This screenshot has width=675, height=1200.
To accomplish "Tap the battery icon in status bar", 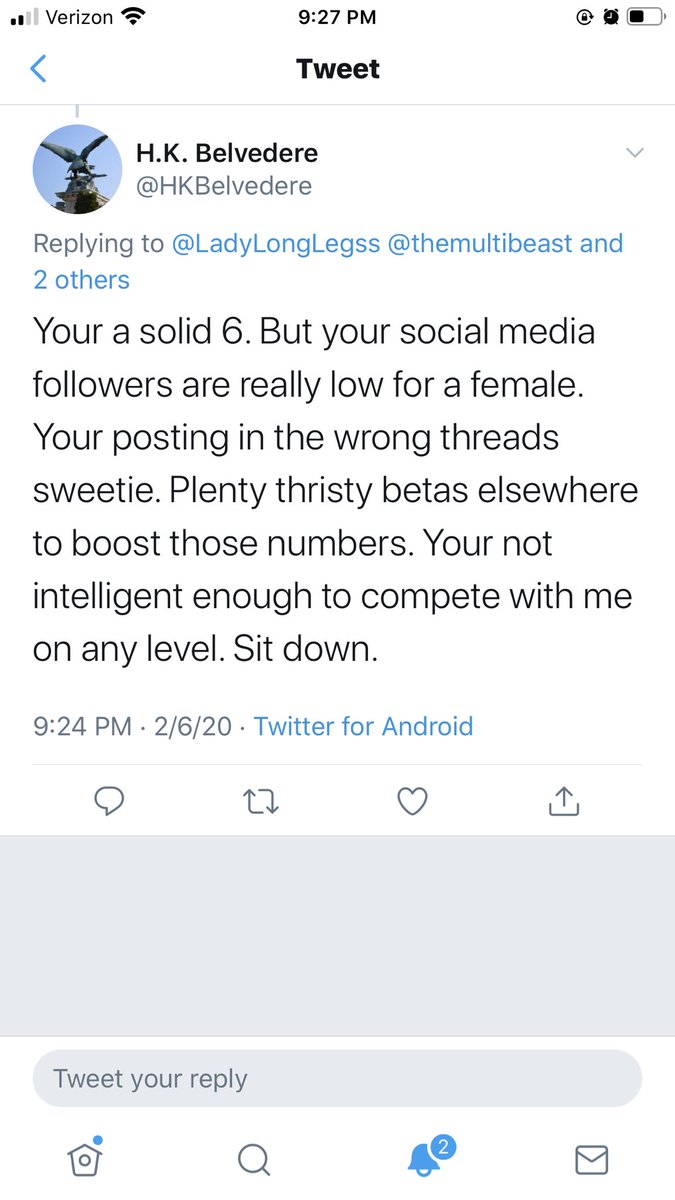I will [646, 16].
